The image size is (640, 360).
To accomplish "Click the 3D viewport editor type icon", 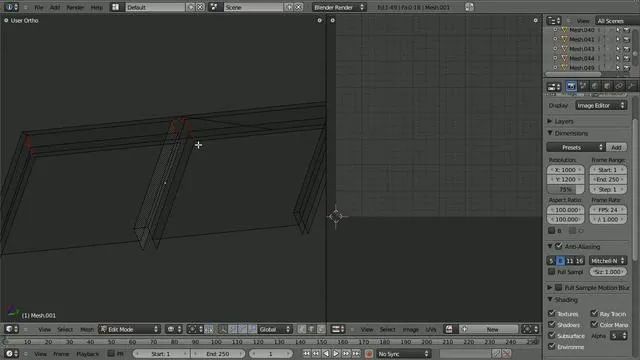I will [11, 329].
